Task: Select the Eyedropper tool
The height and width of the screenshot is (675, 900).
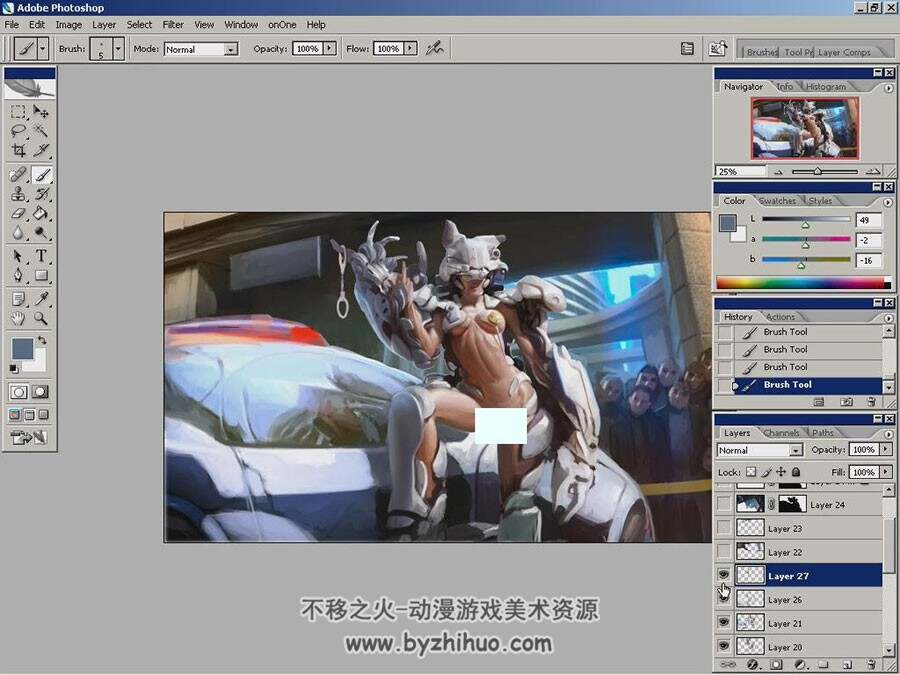Action: click(40, 298)
